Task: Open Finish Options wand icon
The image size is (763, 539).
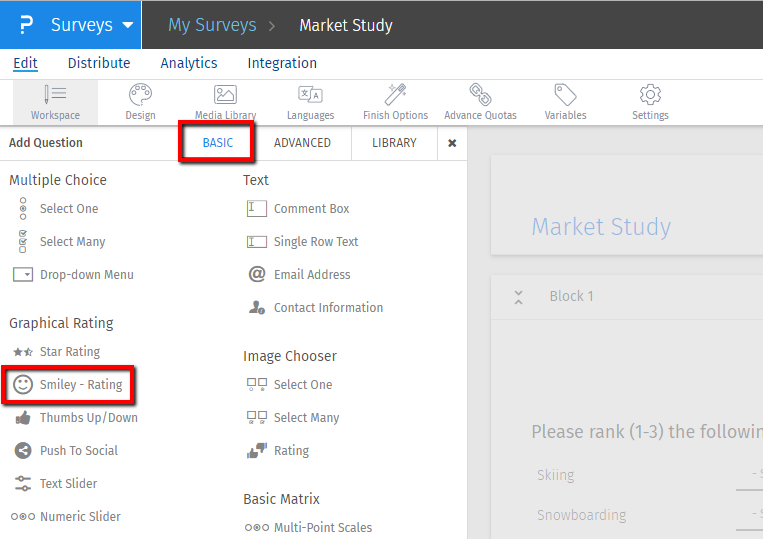Action: pyautogui.click(x=395, y=101)
